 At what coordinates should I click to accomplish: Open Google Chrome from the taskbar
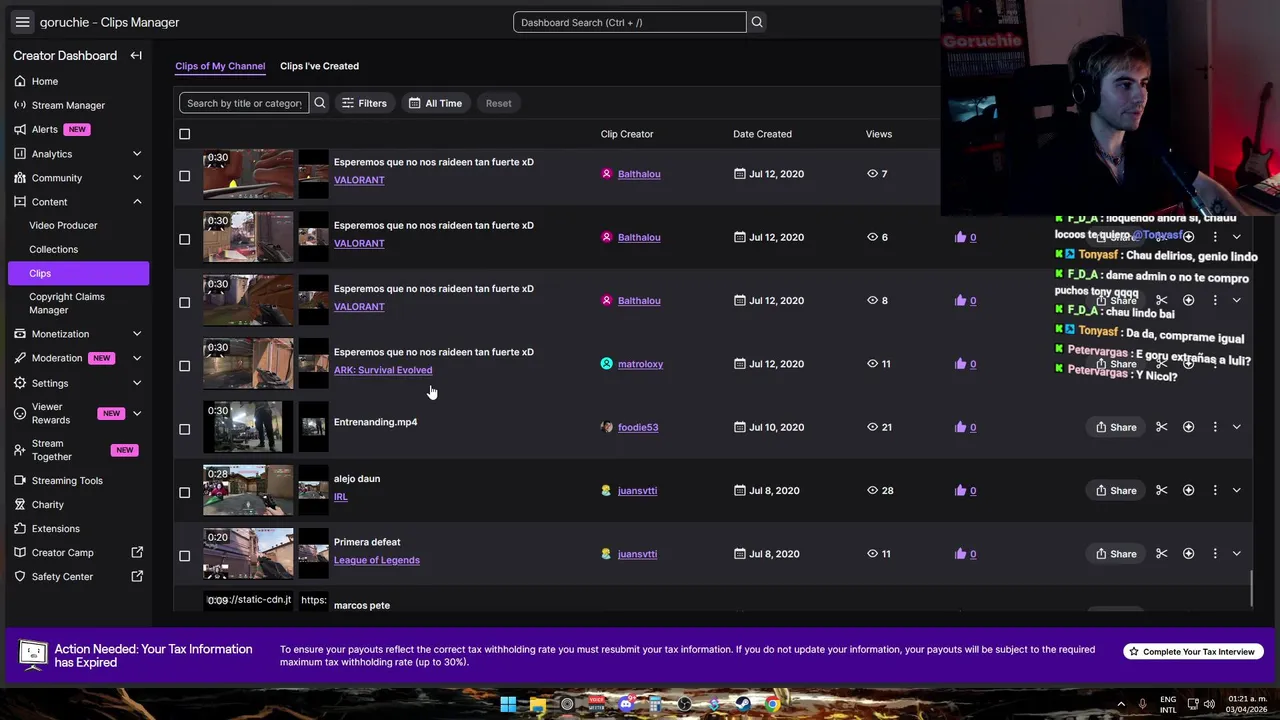pyautogui.click(x=772, y=704)
